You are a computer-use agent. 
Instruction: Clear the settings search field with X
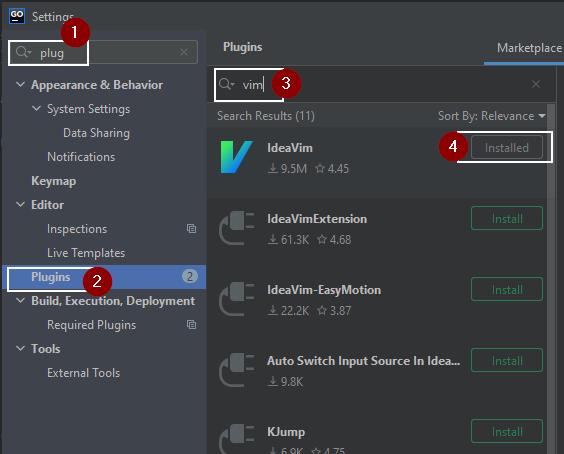tap(184, 53)
